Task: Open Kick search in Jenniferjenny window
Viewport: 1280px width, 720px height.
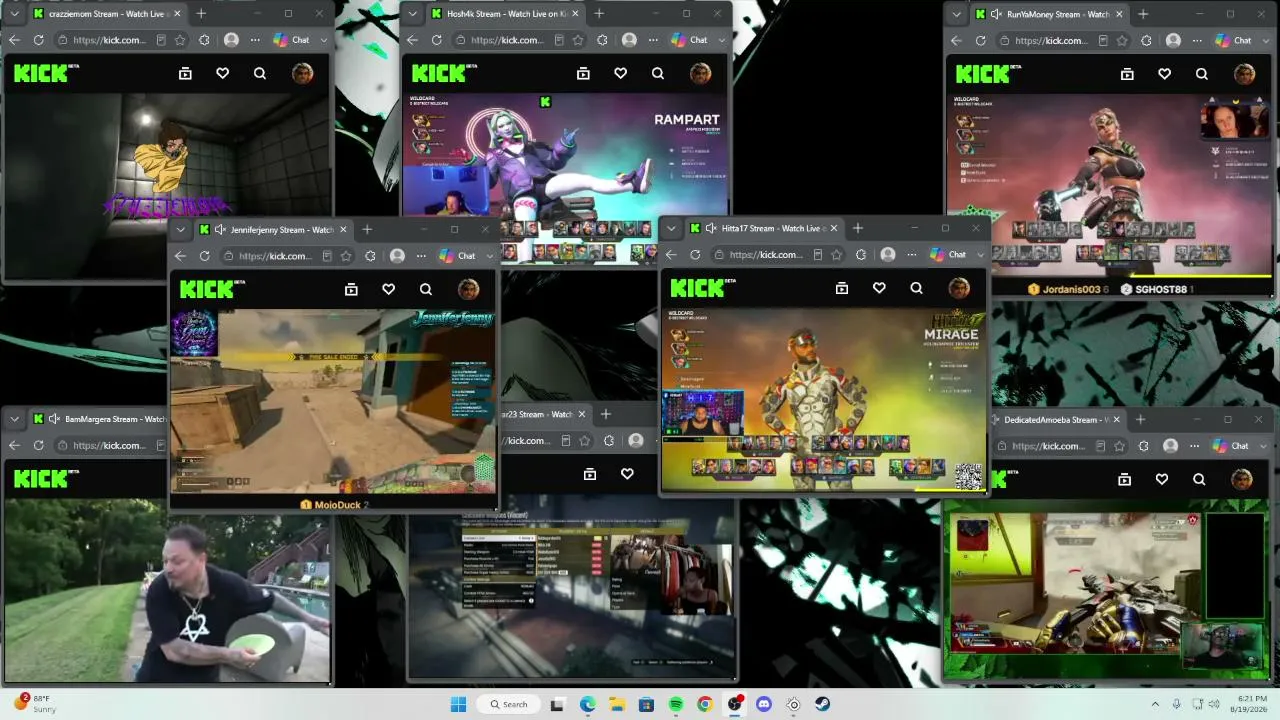Action: point(426,289)
